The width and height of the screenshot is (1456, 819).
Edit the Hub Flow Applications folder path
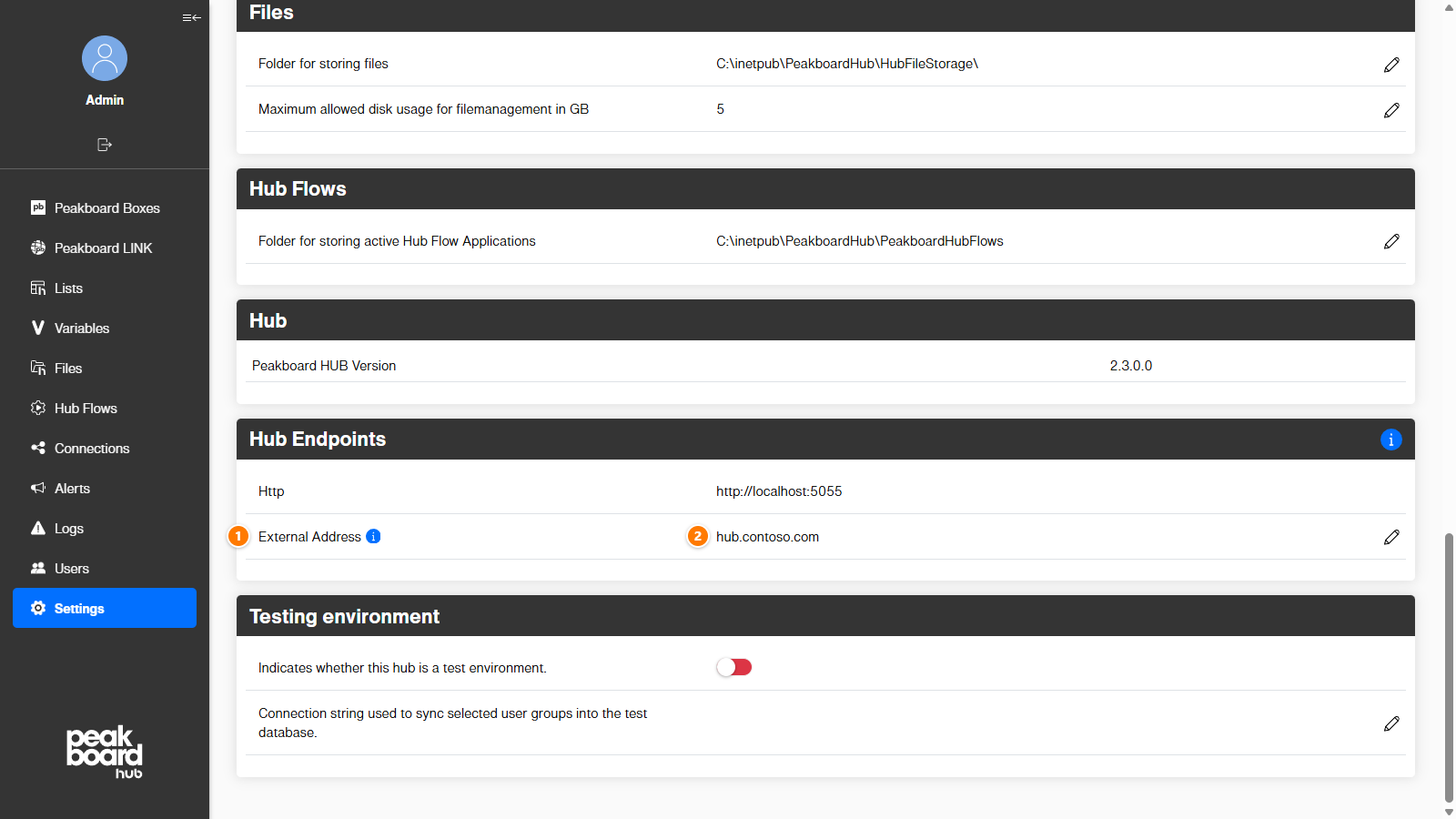(1391, 241)
